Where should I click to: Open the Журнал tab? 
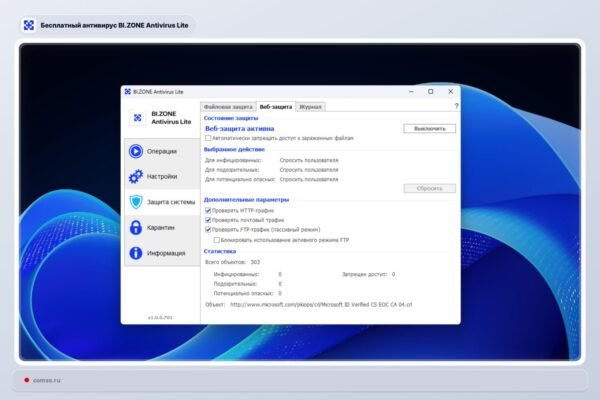point(310,107)
